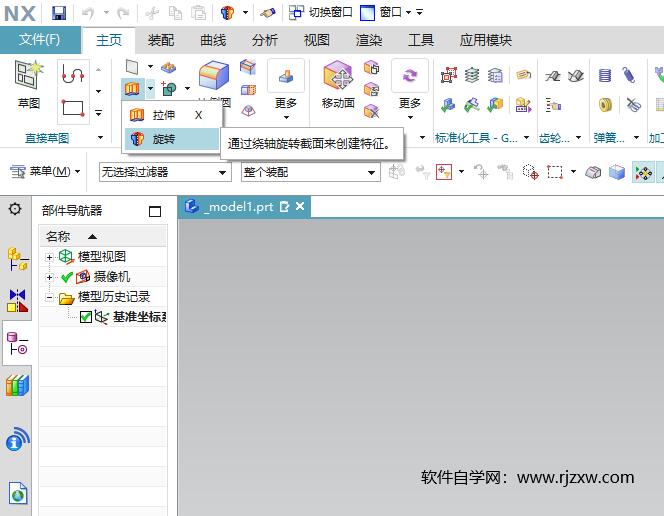Click the Unite boolean icon
Image resolution: width=664 pixels, height=516 pixels.
[169, 89]
